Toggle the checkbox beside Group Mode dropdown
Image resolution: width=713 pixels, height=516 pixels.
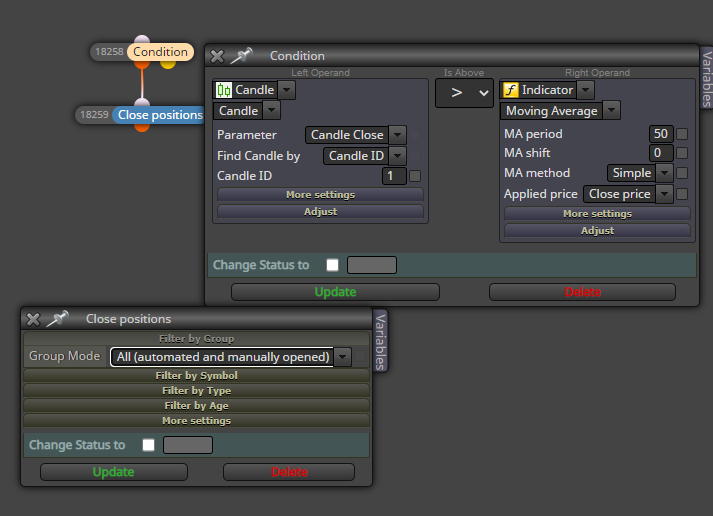pos(360,357)
